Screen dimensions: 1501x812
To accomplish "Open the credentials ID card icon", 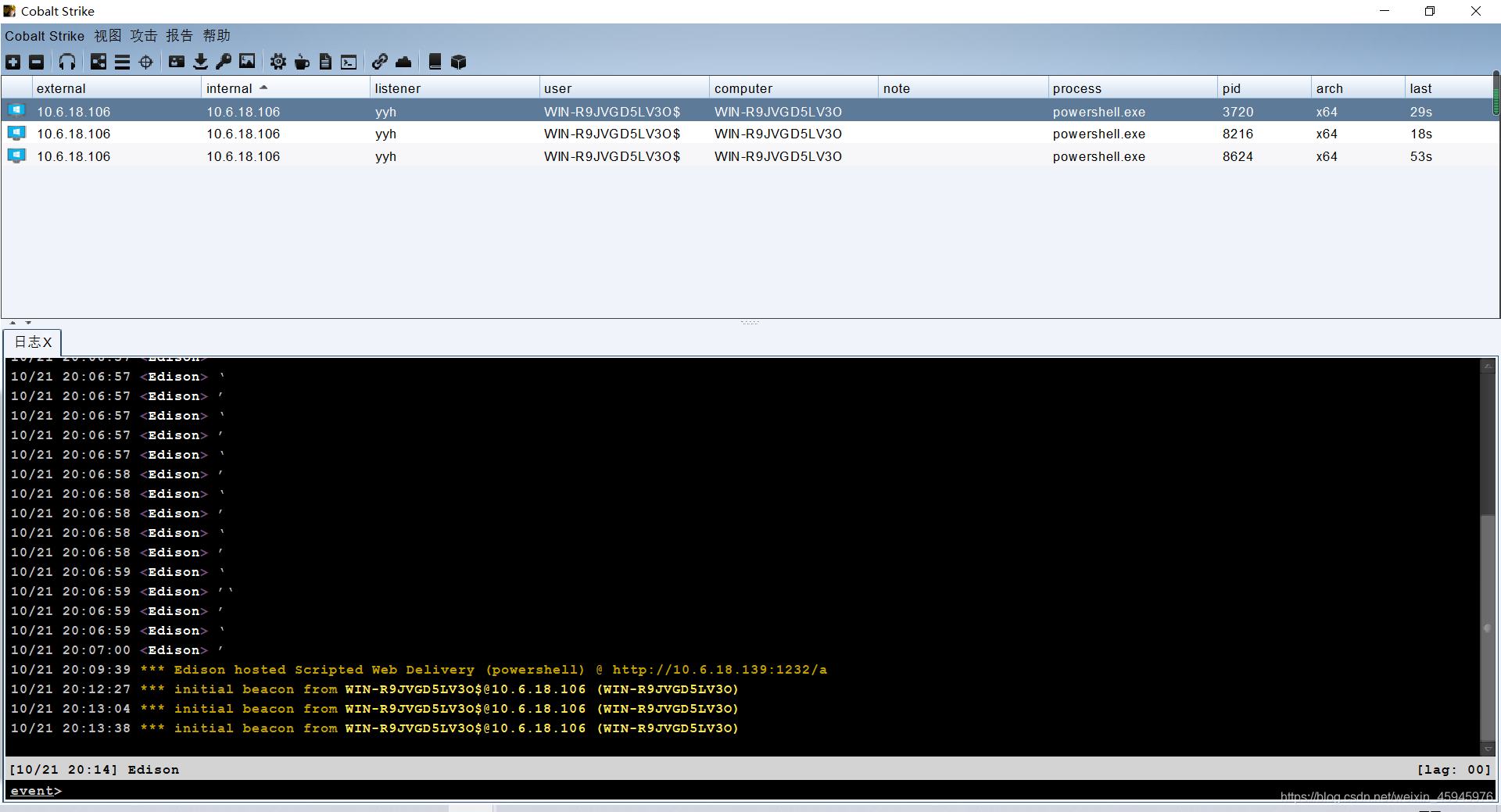I will coord(177,62).
